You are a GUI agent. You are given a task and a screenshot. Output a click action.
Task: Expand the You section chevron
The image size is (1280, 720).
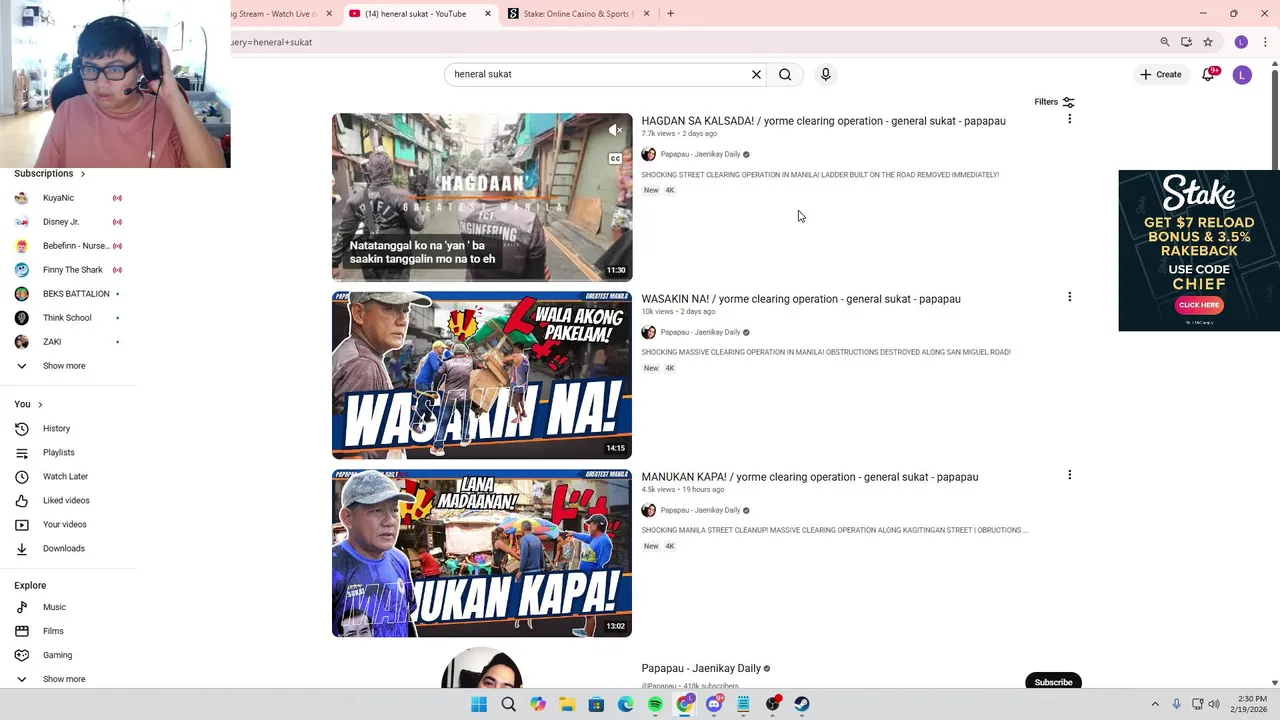click(40, 404)
